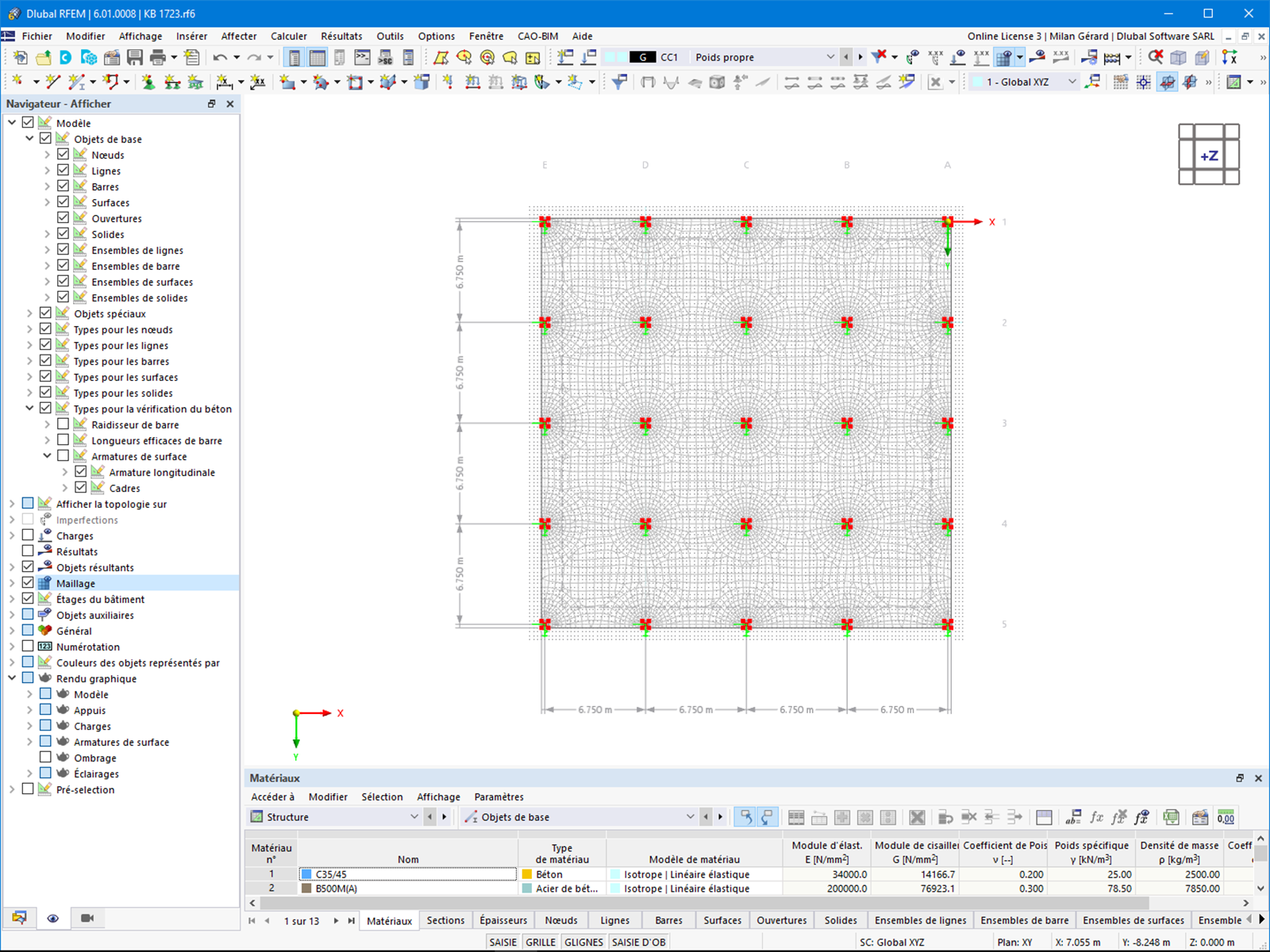Collapse the Armatures de surface node

(x=47, y=456)
